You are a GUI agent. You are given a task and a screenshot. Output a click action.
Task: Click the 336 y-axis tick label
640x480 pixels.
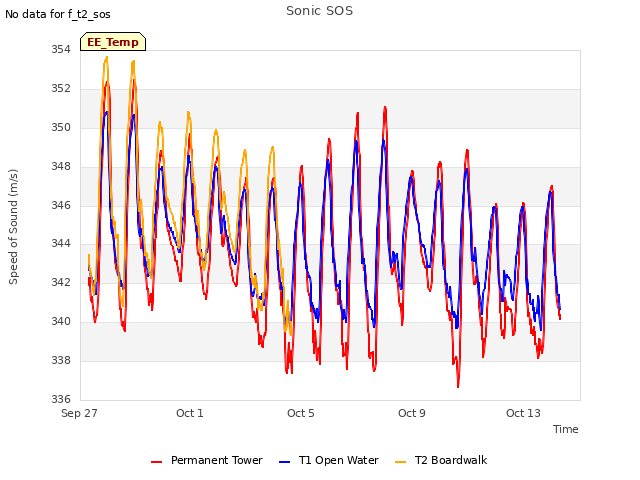(x=61, y=399)
